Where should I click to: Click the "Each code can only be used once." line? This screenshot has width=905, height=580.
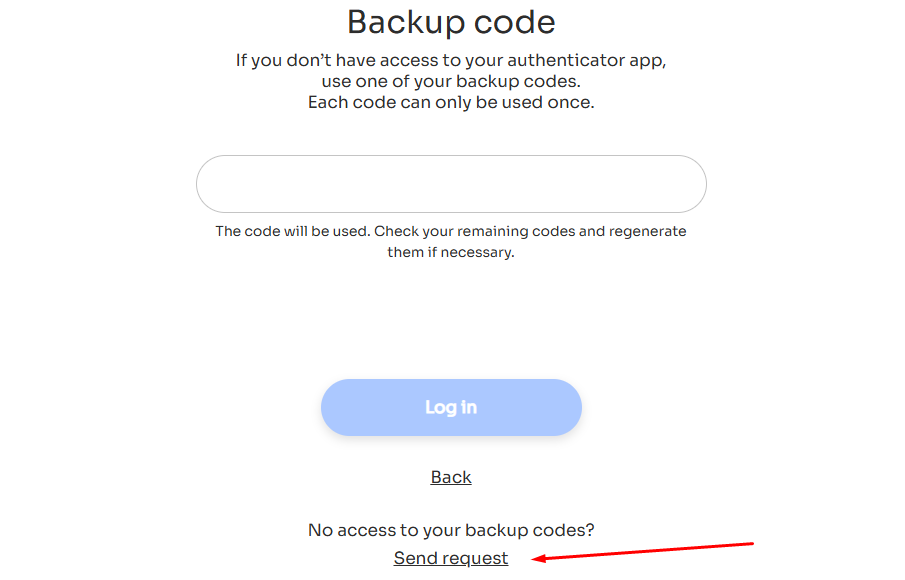pyautogui.click(x=451, y=102)
